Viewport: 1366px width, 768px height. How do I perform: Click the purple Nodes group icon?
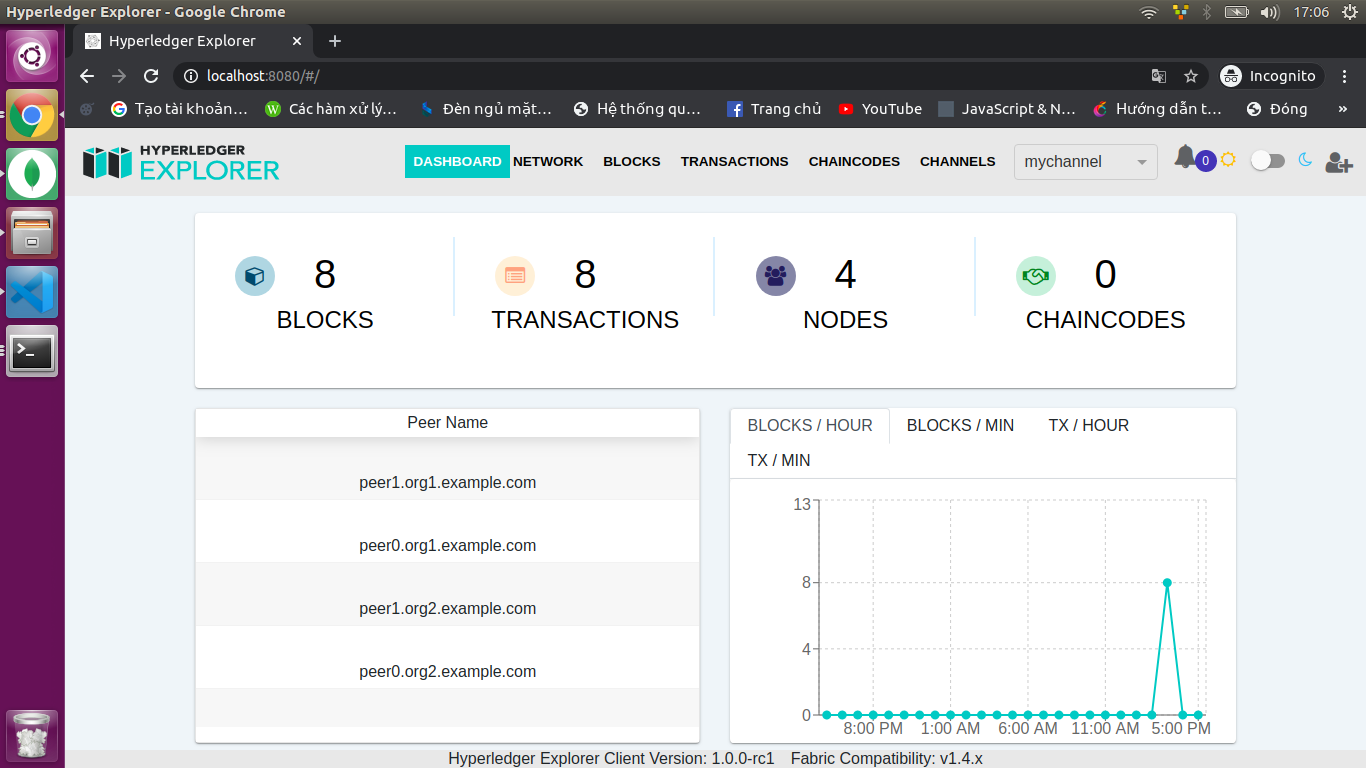pos(776,276)
